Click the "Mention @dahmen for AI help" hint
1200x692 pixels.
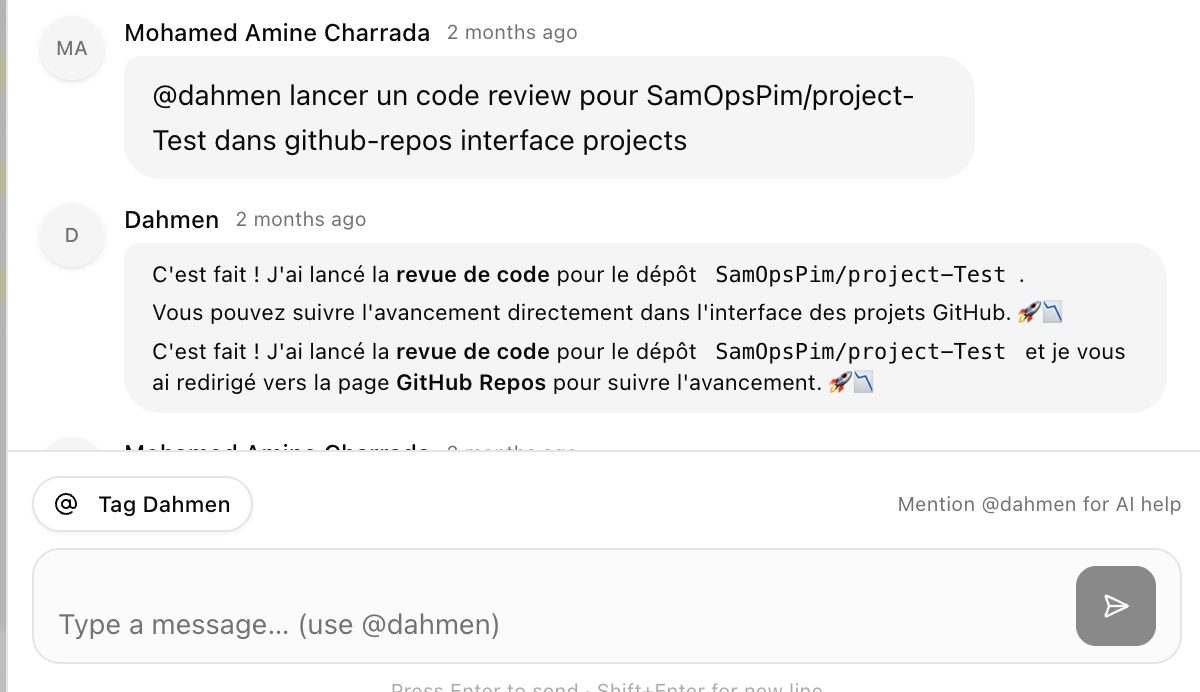(x=1039, y=504)
